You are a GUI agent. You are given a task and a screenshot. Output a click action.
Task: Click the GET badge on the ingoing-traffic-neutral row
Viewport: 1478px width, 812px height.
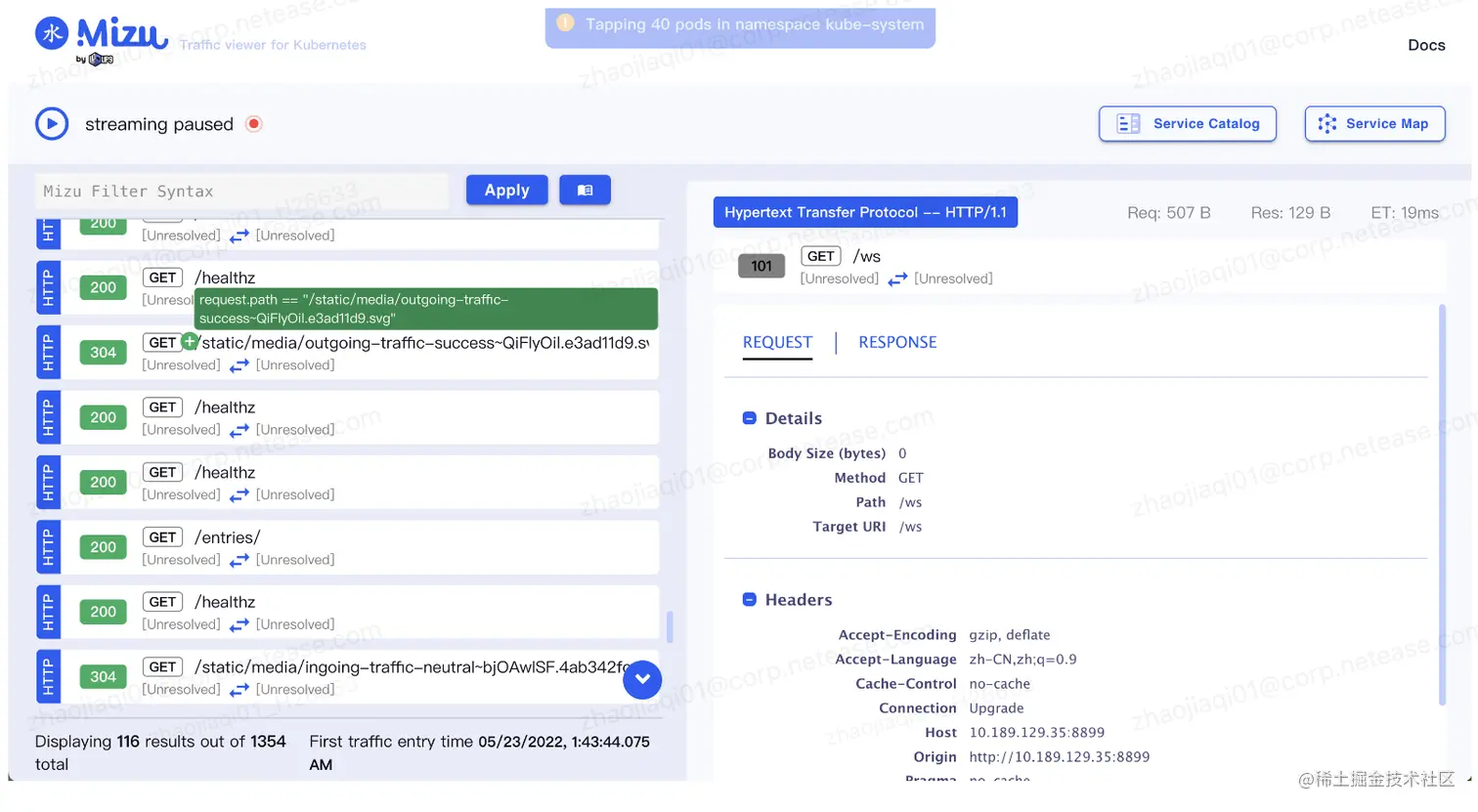[162, 667]
